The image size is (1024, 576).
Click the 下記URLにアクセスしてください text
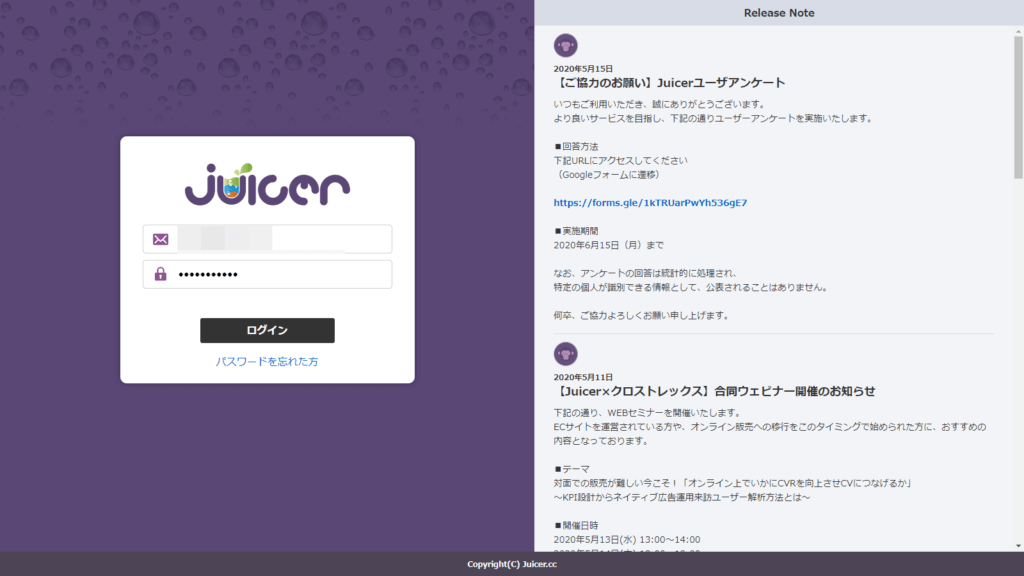(620, 160)
